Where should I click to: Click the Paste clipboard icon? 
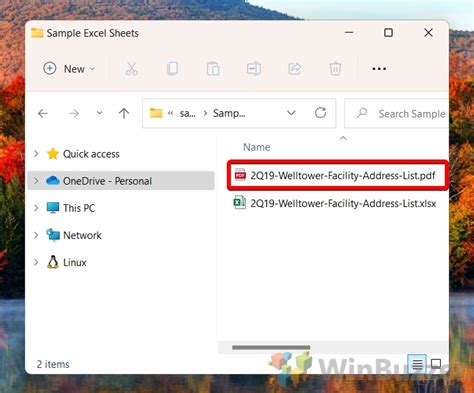[x=213, y=69]
